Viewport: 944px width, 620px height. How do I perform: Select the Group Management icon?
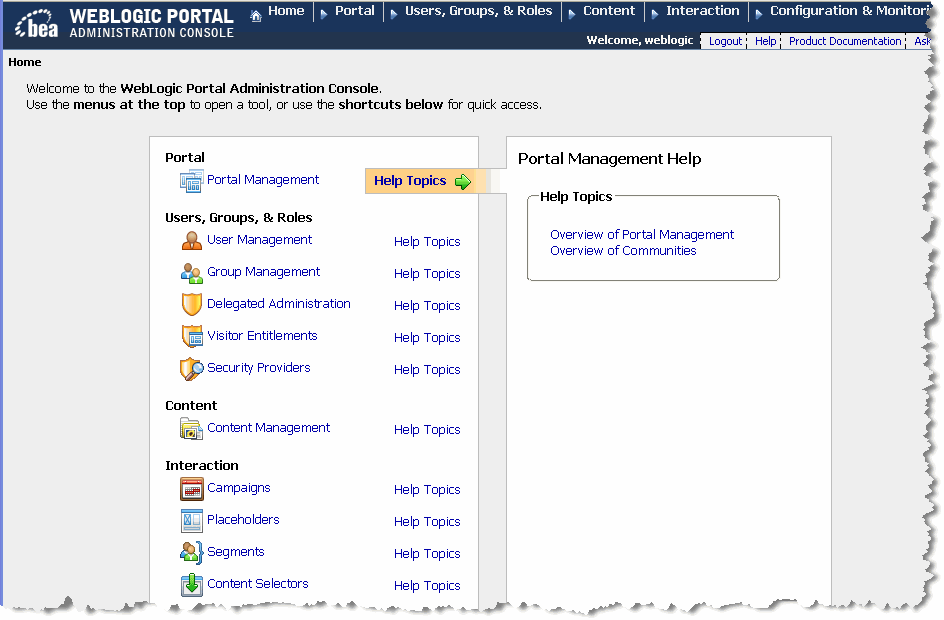[x=191, y=273]
